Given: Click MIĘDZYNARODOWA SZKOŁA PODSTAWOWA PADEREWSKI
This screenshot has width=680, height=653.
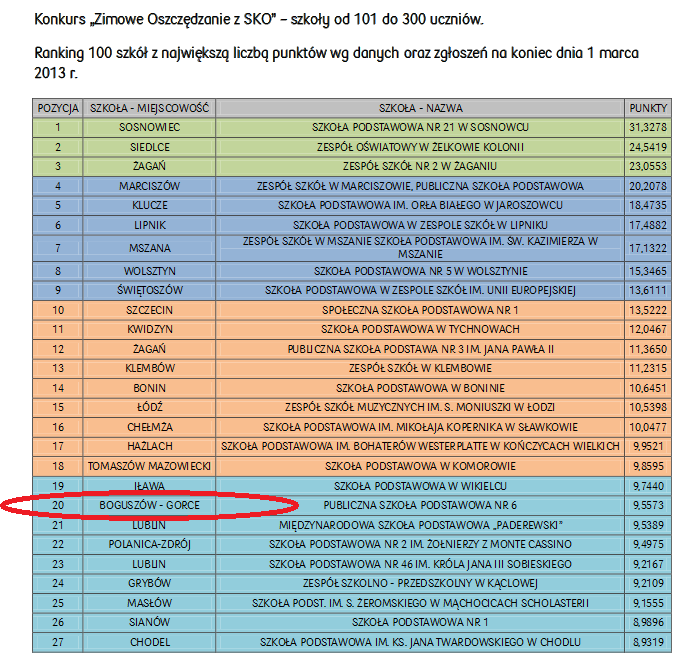Looking at the screenshot, I should coord(420,525).
